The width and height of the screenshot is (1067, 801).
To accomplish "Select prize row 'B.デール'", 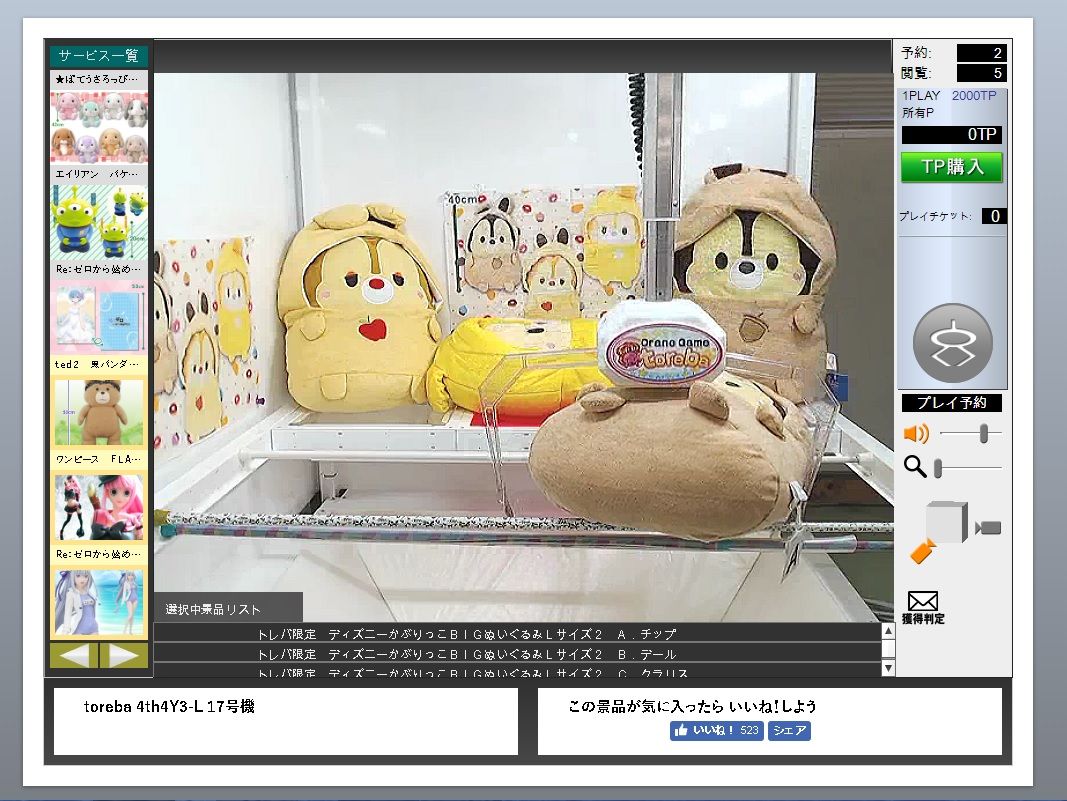I will pyautogui.click(x=517, y=654).
